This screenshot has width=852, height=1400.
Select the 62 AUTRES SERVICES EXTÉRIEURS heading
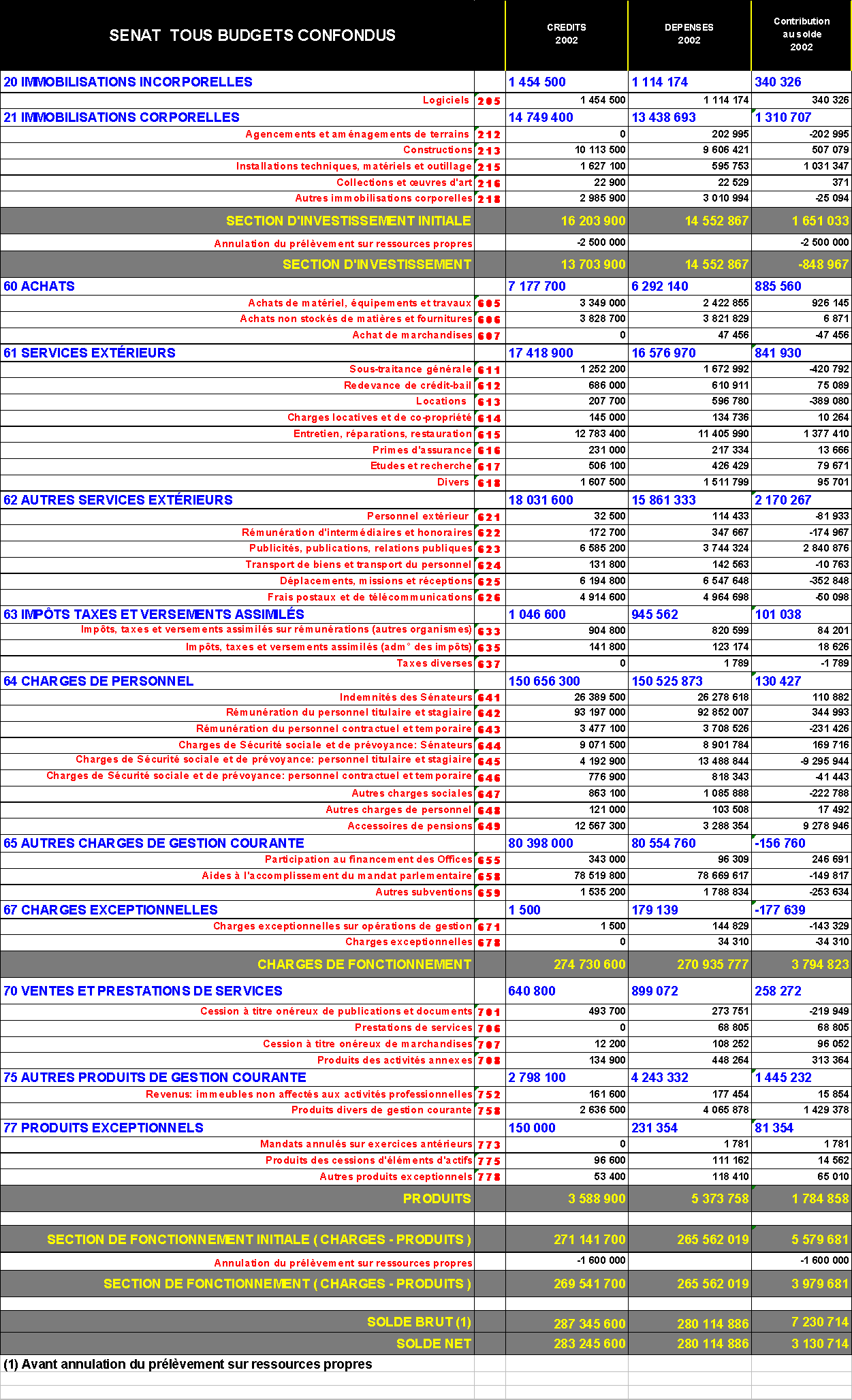(x=119, y=500)
